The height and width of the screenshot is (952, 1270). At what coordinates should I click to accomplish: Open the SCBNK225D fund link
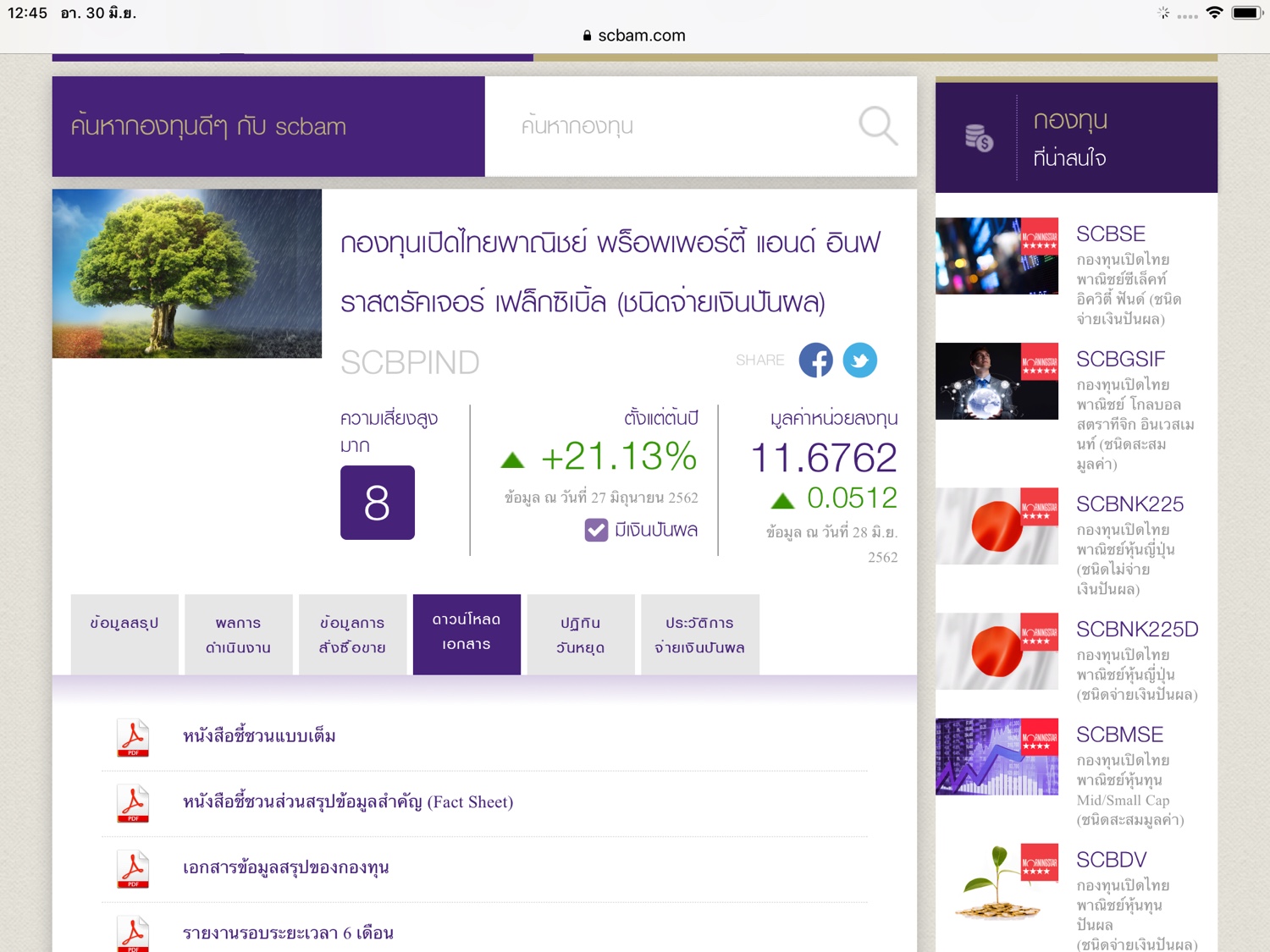(x=1137, y=630)
